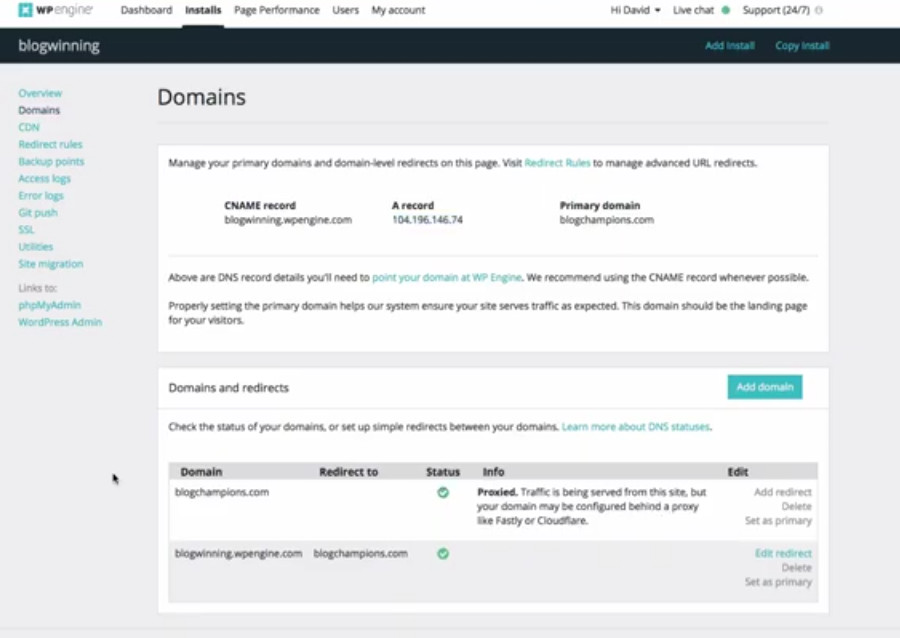The image size is (900, 638).
Task: Click the Domains page heading
Action: [201, 97]
